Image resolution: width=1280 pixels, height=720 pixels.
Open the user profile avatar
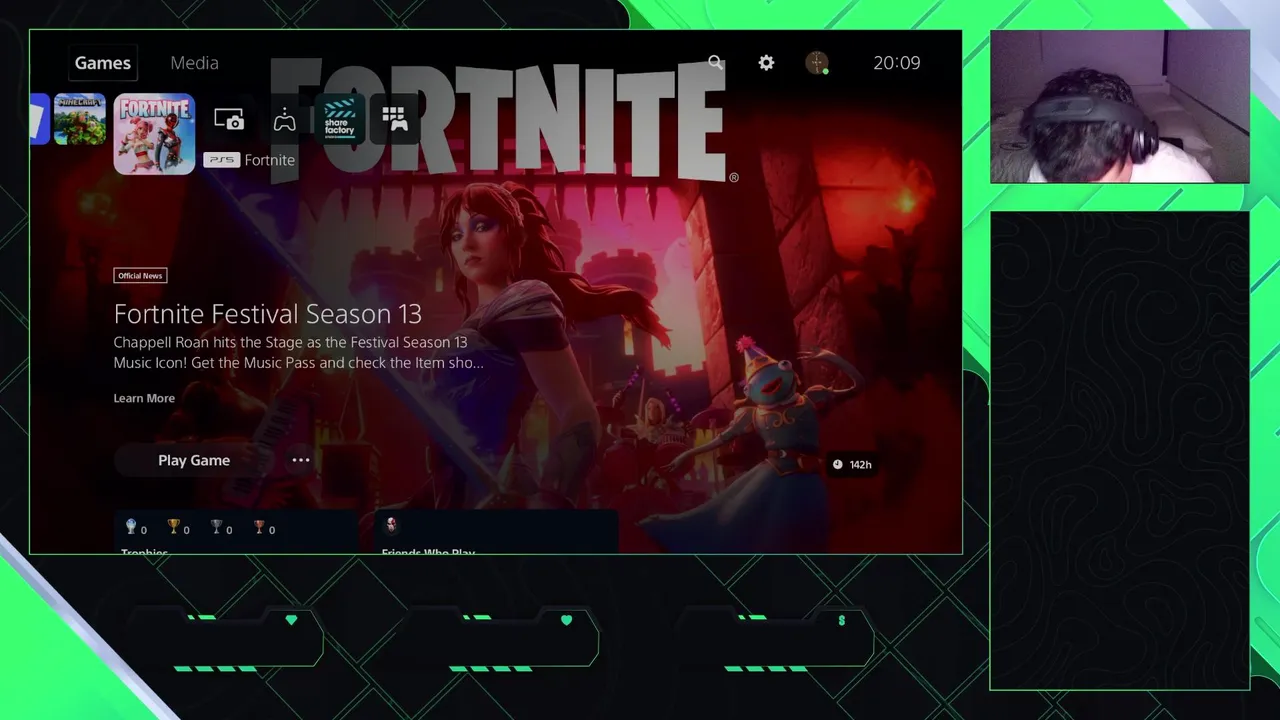coord(817,62)
